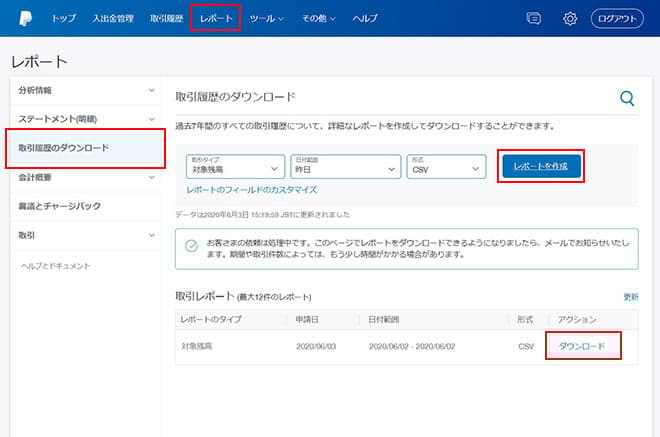
Task: Open the messages notification icon
Action: [x=534, y=18]
